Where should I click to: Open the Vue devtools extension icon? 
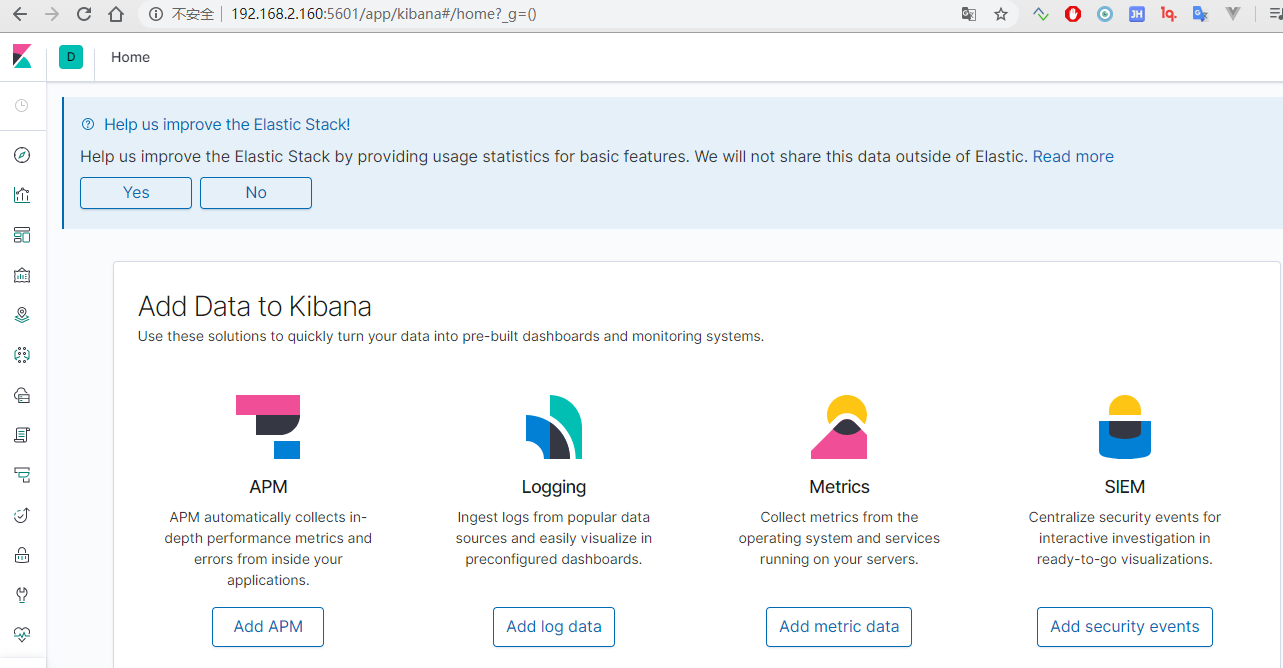point(1233,15)
